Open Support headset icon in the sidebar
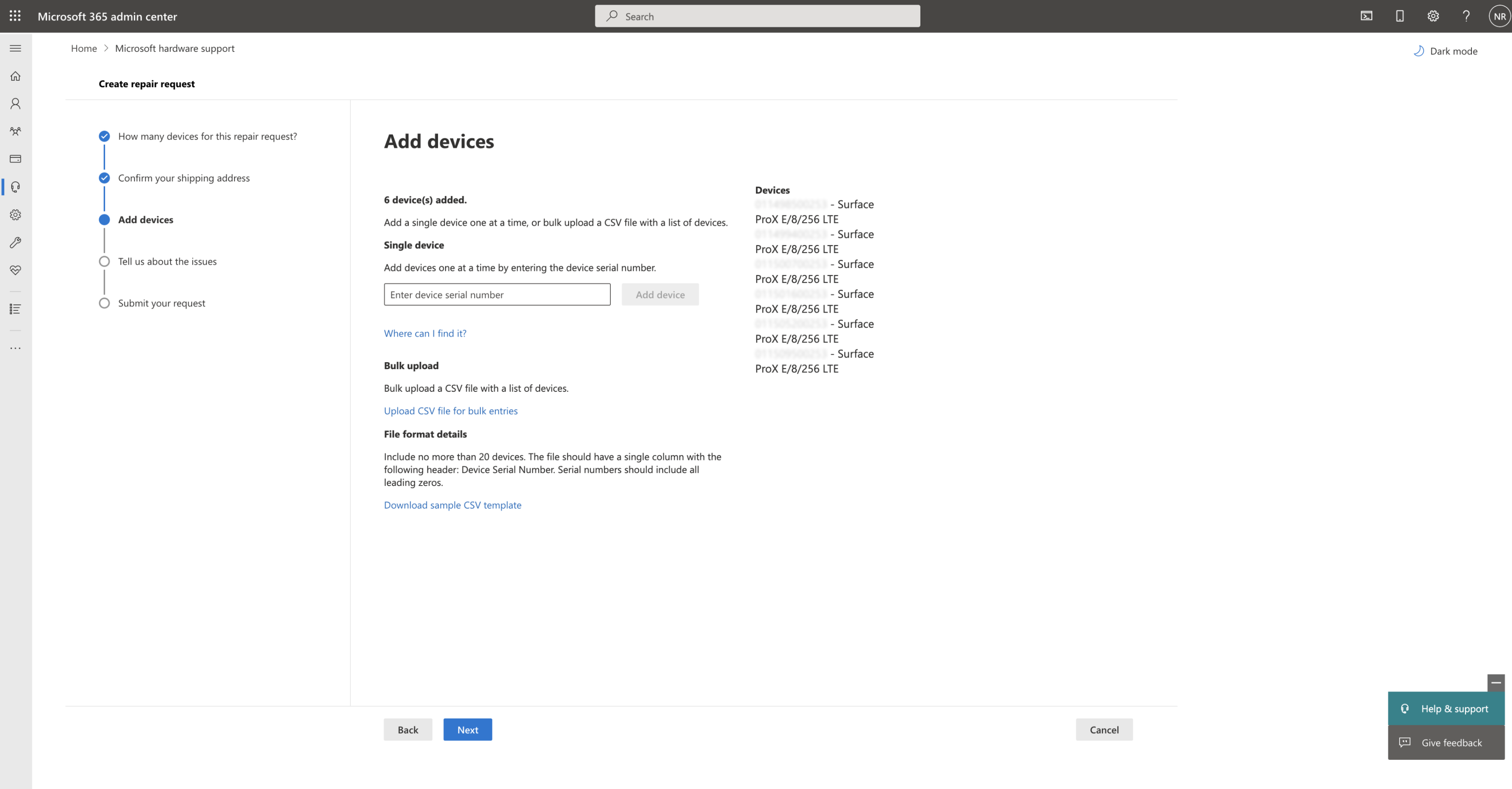1512x789 pixels. [x=15, y=187]
